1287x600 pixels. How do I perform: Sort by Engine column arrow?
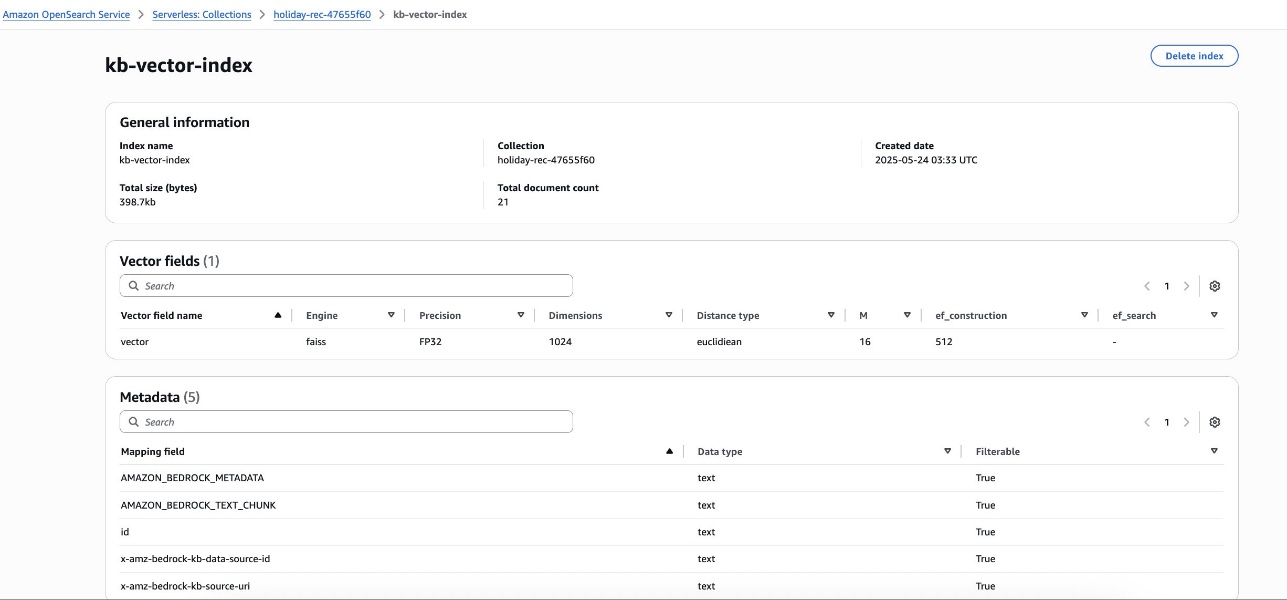pyautogui.click(x=391, y=315)
